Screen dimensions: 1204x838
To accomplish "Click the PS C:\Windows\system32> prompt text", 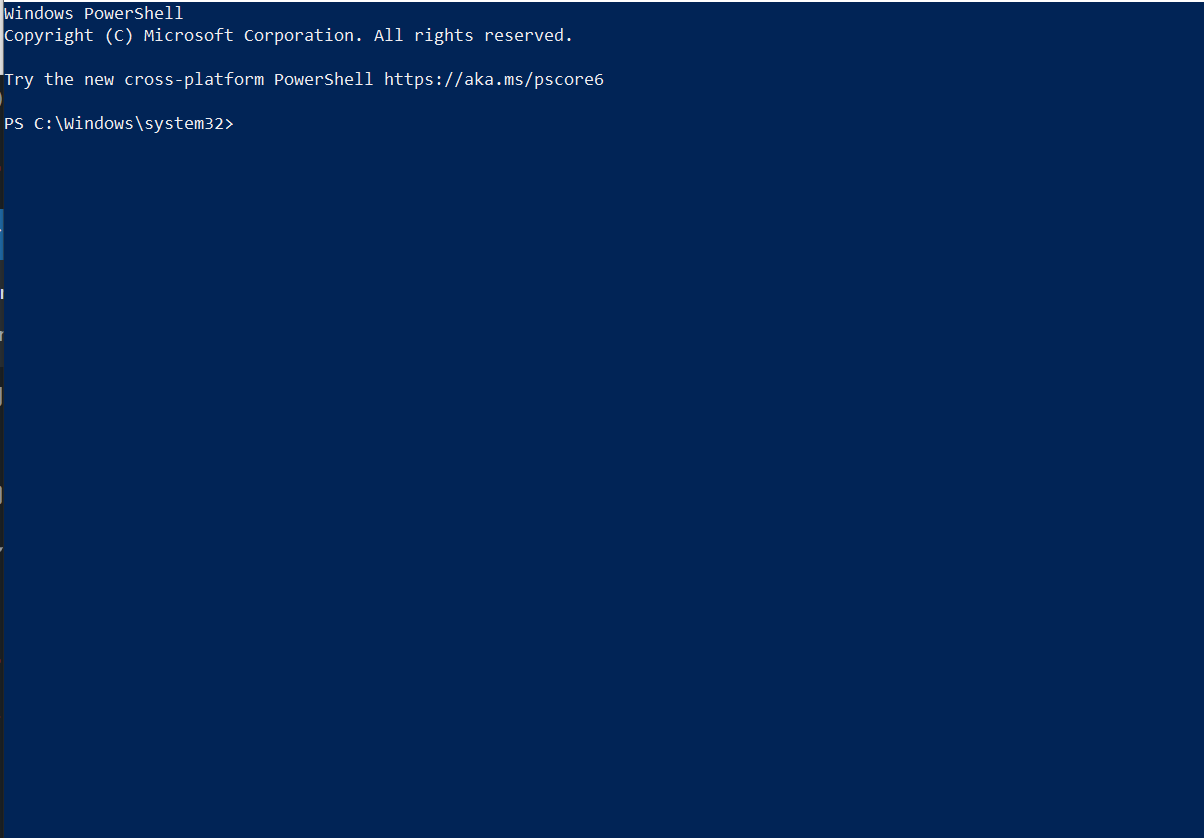I will 118,123.
